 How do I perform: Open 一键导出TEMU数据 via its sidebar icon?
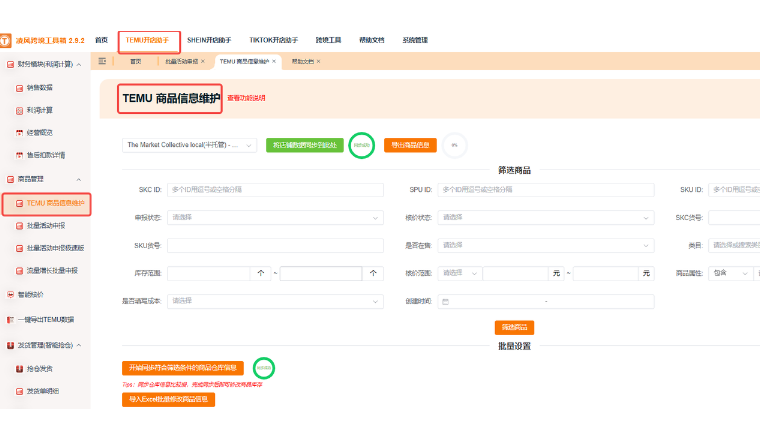coord(10,320)
